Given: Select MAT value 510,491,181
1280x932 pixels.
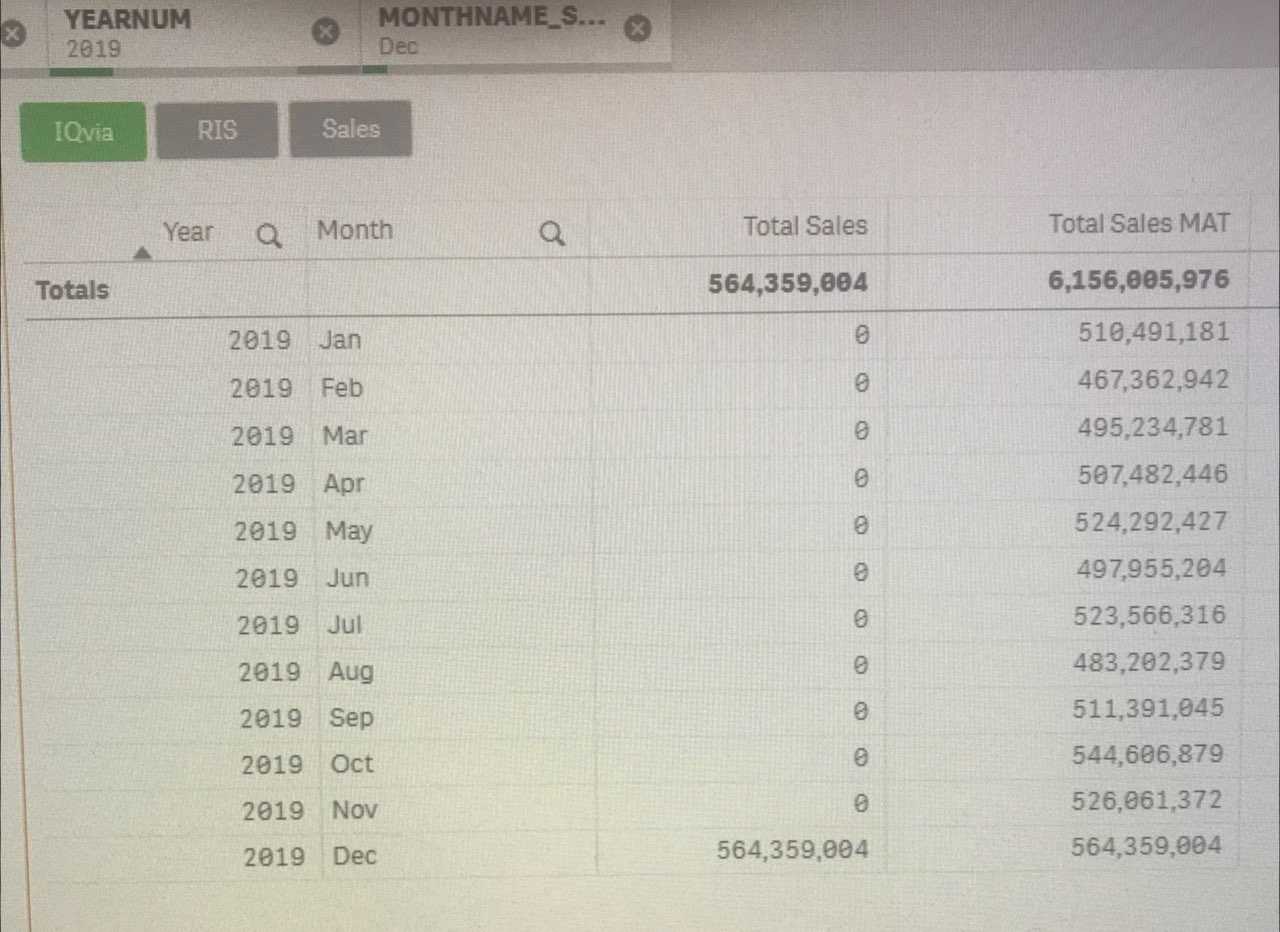Looking at the screenshot, I should pos(1154,332).
